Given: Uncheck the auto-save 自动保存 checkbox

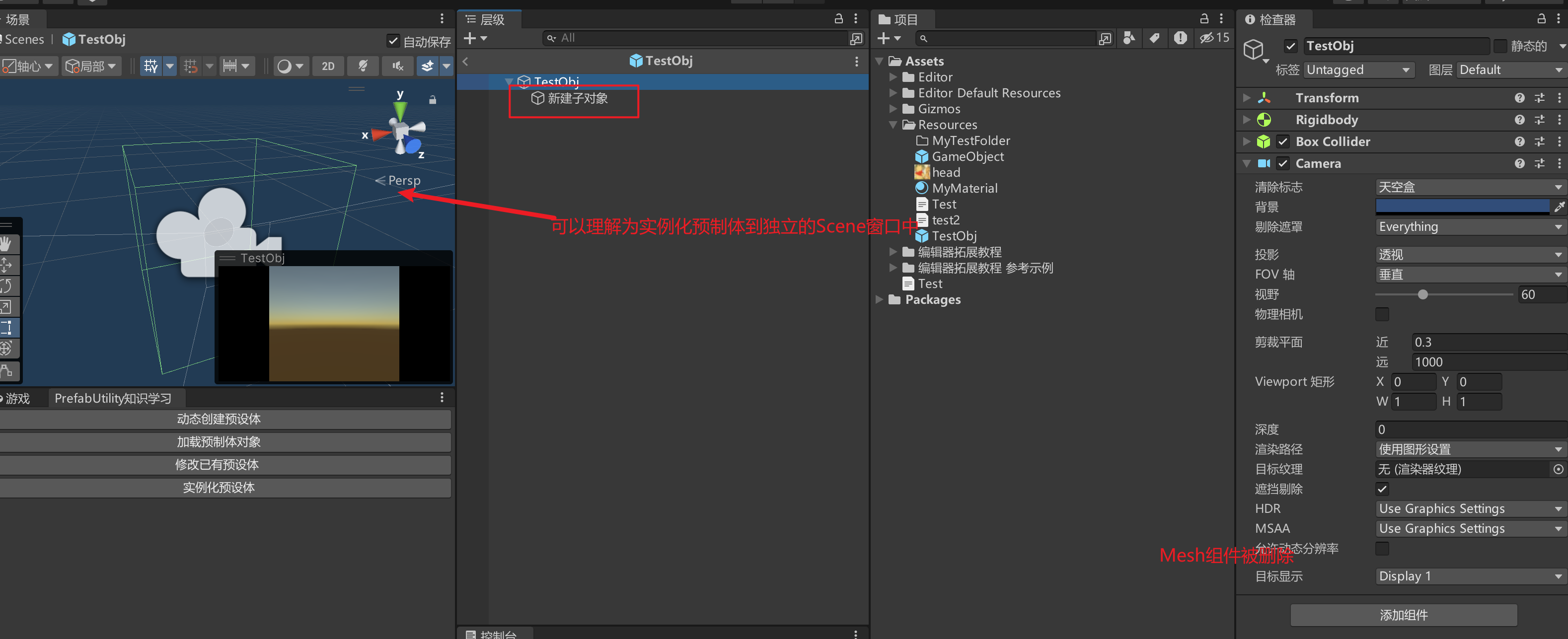Looking at the screenshot, I should point(392,41).
